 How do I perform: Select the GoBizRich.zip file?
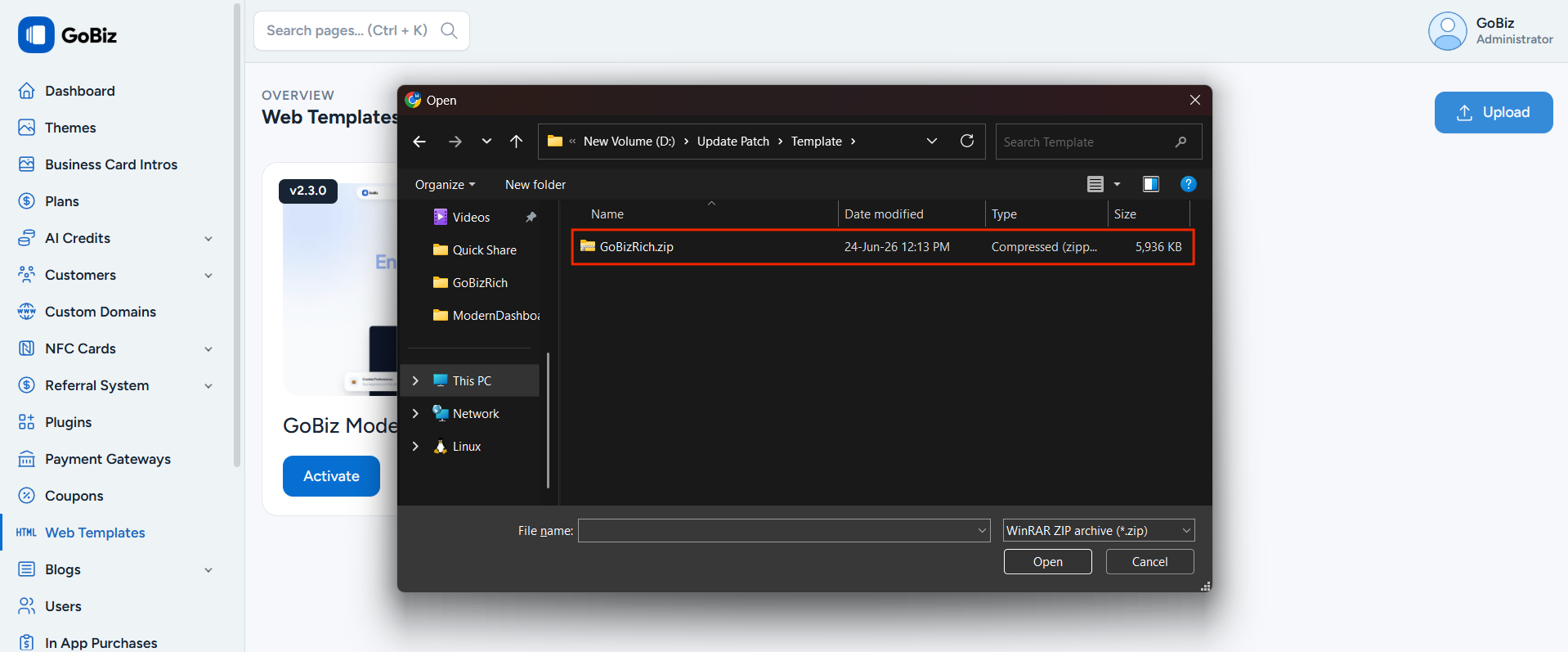pyautogui.click(x=883, y=247)
